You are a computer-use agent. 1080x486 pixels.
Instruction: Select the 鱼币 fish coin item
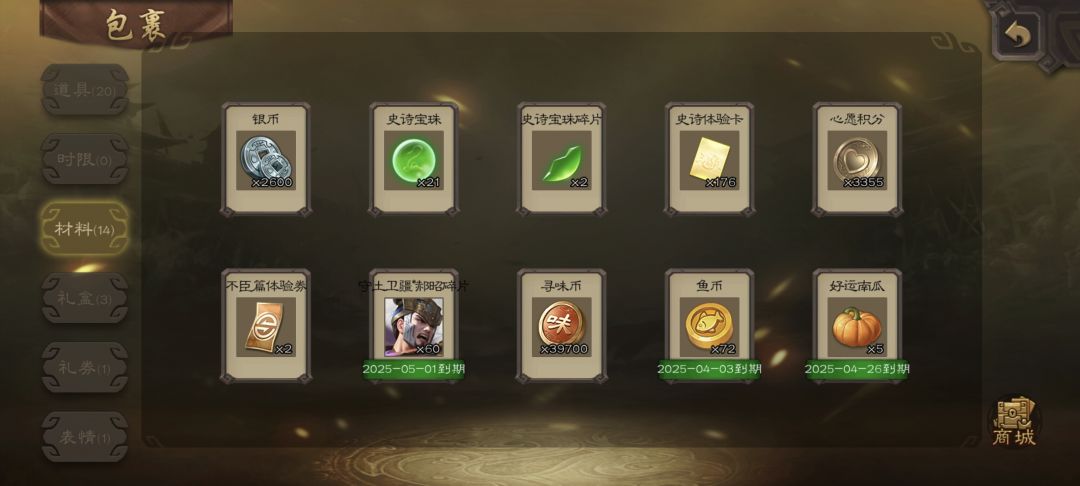click(x=709, y=326)
